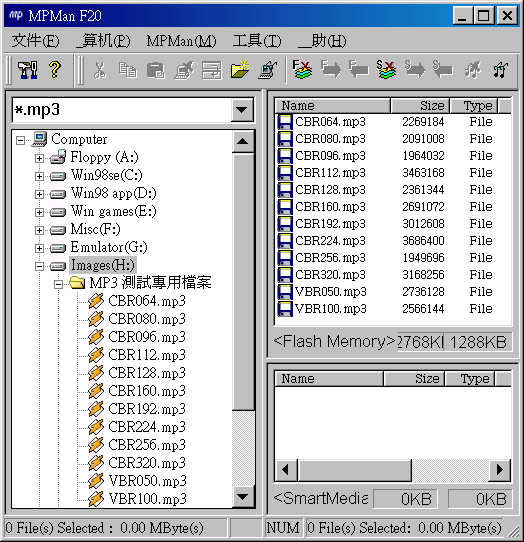Expand the Win98 app(D:) drive node
The image size is (524, 542).
click(39, 194)
